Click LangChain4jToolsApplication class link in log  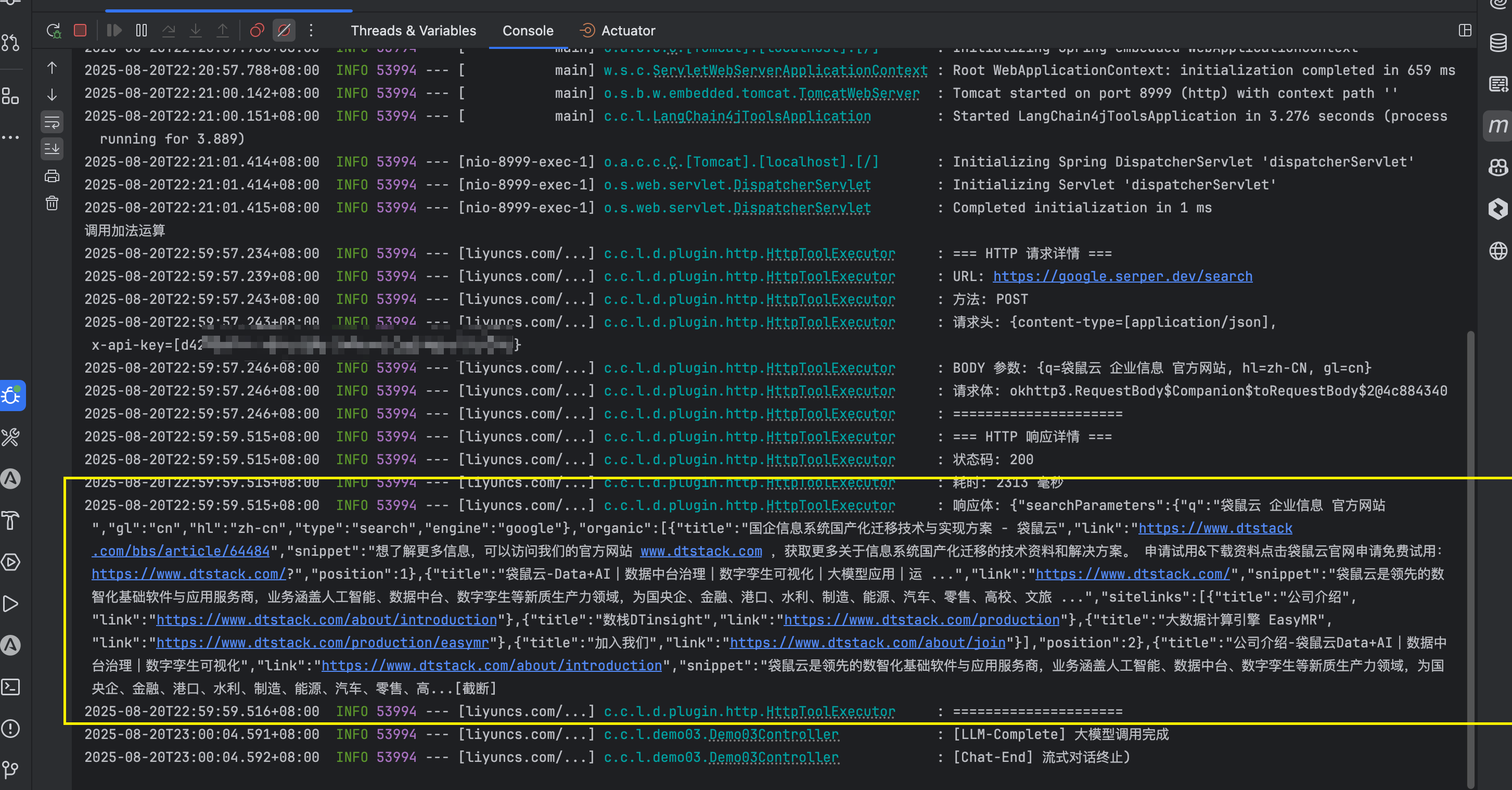pos(761,116)
